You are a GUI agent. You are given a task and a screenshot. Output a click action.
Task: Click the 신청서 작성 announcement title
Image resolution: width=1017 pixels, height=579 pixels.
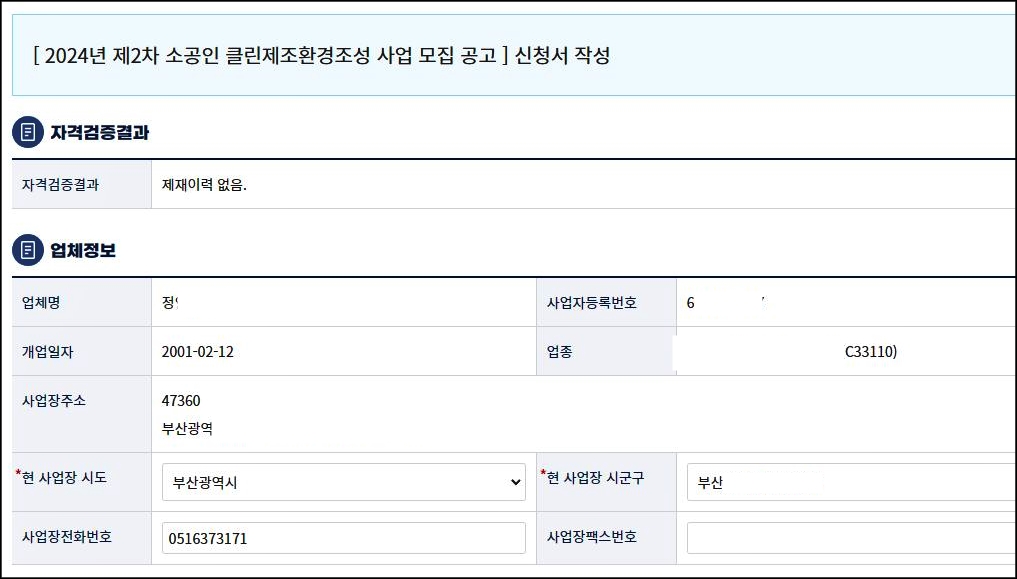320,56
